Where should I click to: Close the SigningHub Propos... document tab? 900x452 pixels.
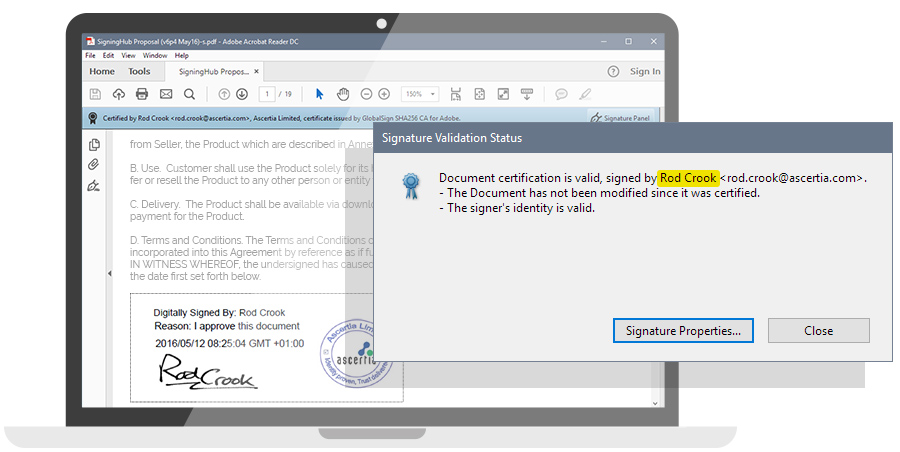(257, 72)
